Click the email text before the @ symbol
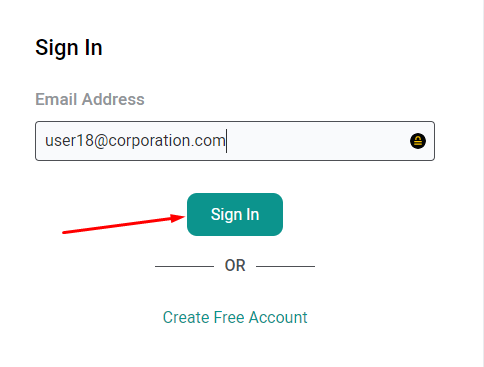The width and height of the screenshot is (484, 367). pos(69,141)
